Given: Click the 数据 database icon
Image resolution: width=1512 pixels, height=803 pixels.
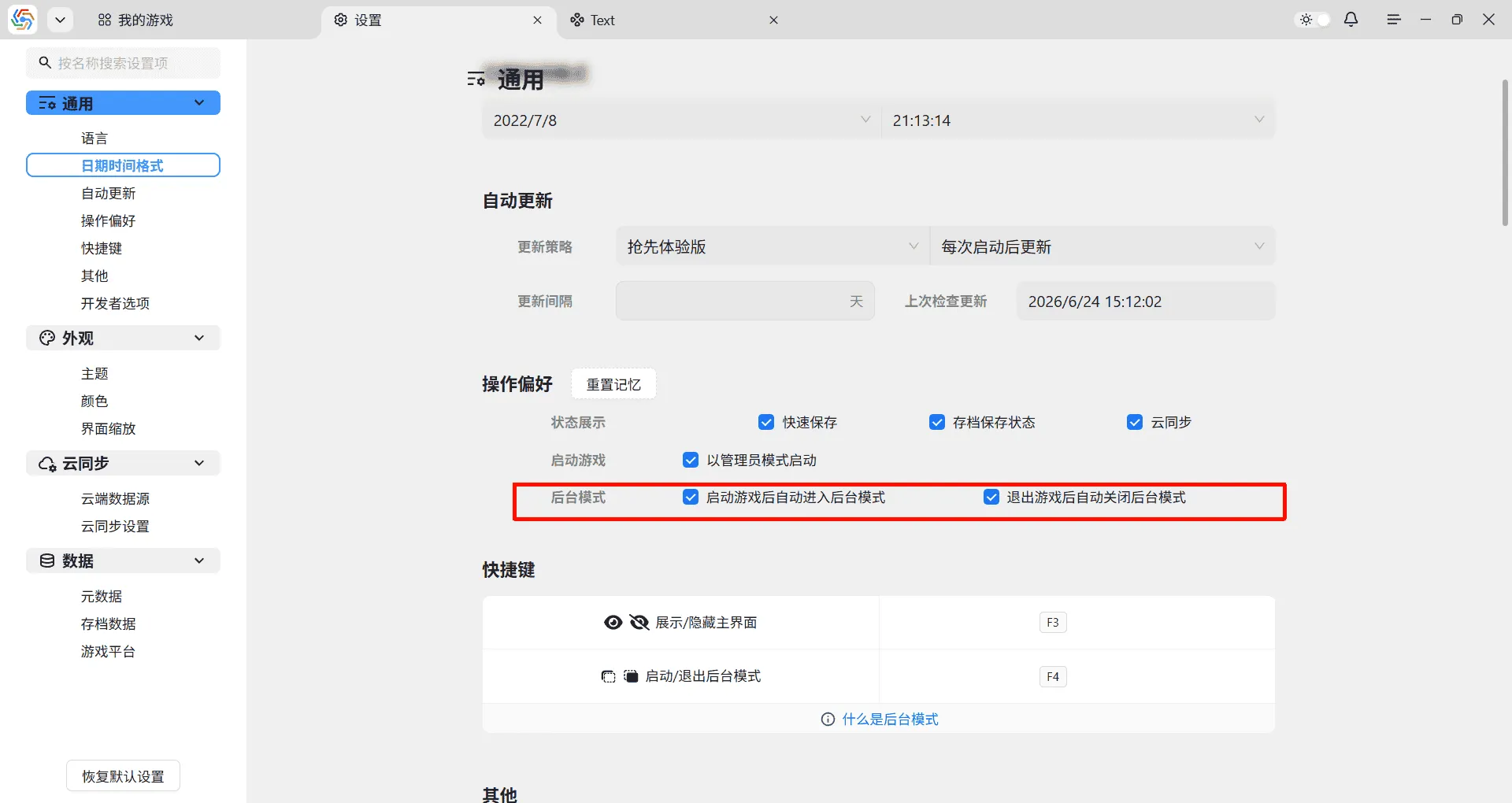Looking at the screenshot, I should point(47,561).
